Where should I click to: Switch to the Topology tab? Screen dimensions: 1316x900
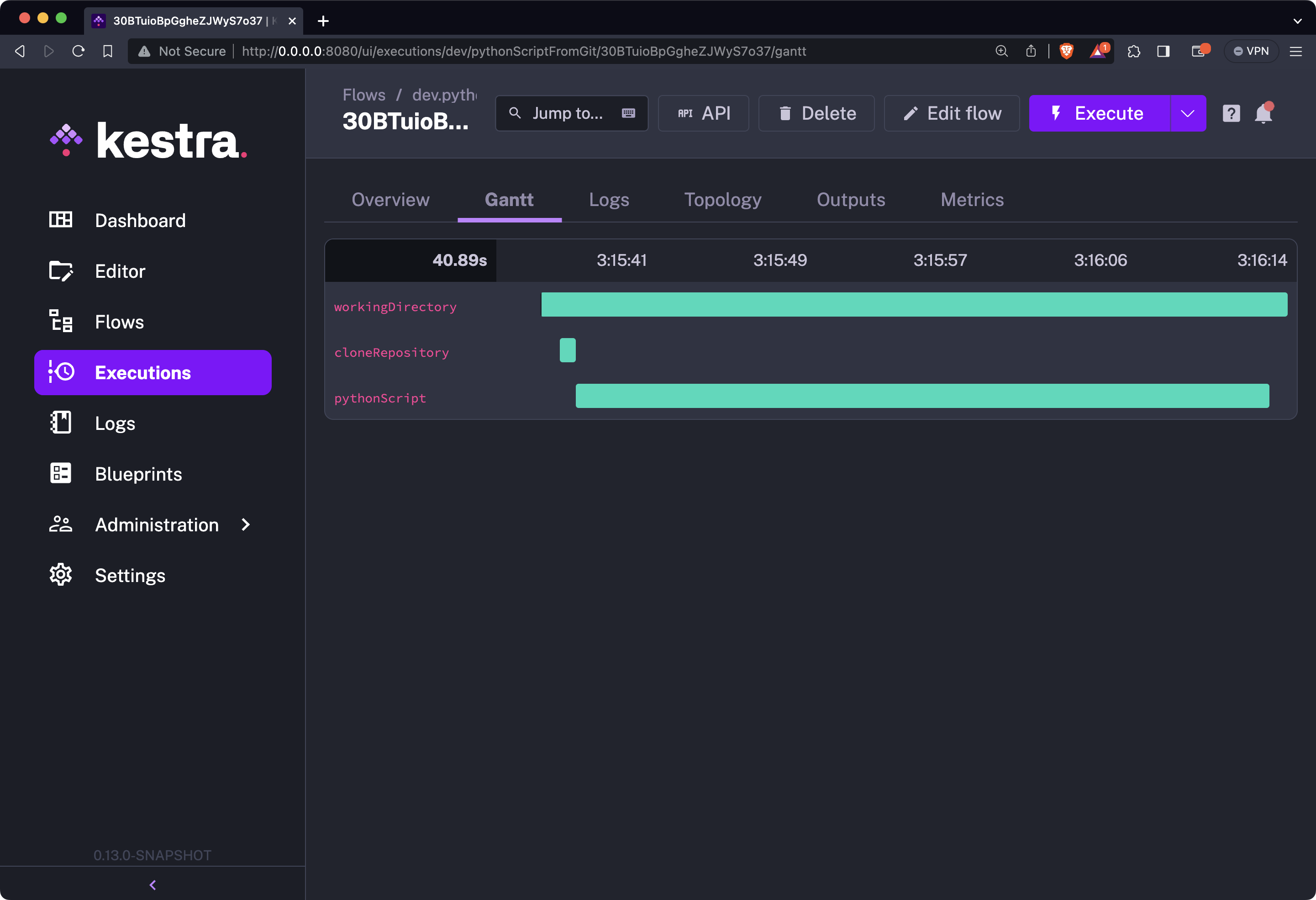722,199
